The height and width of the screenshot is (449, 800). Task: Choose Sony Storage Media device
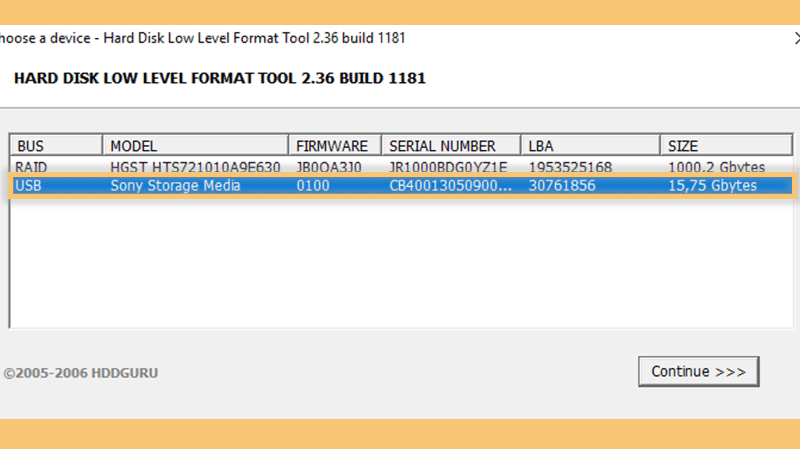tap(176, 185)
